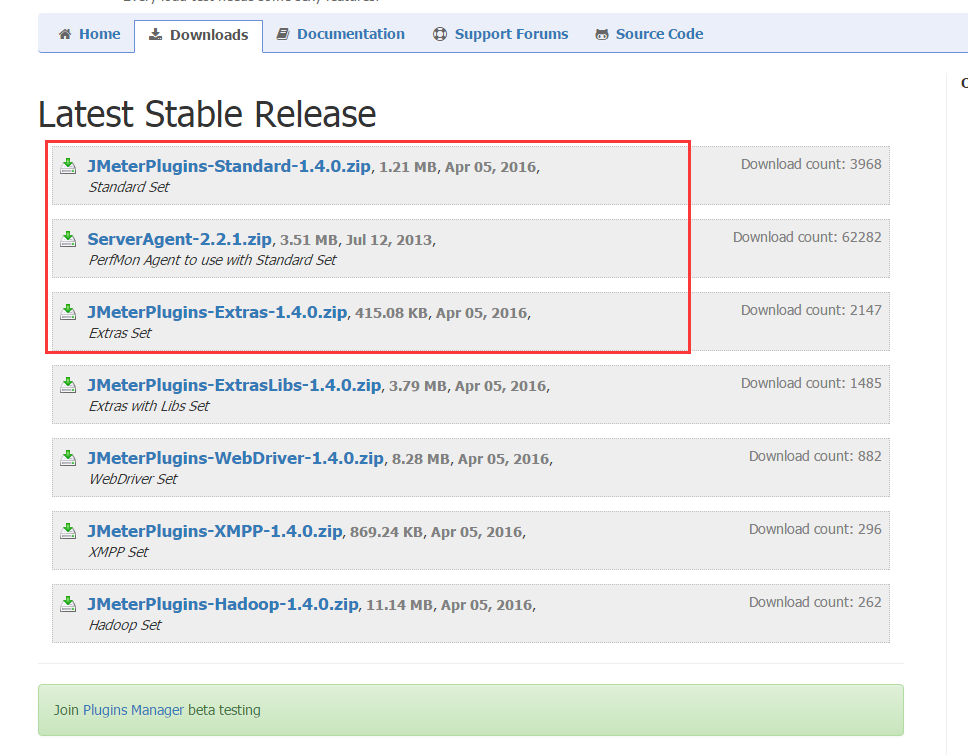Click the Documentation book icon
This screenshot has height=755, width=968.
tap(283, 34)
